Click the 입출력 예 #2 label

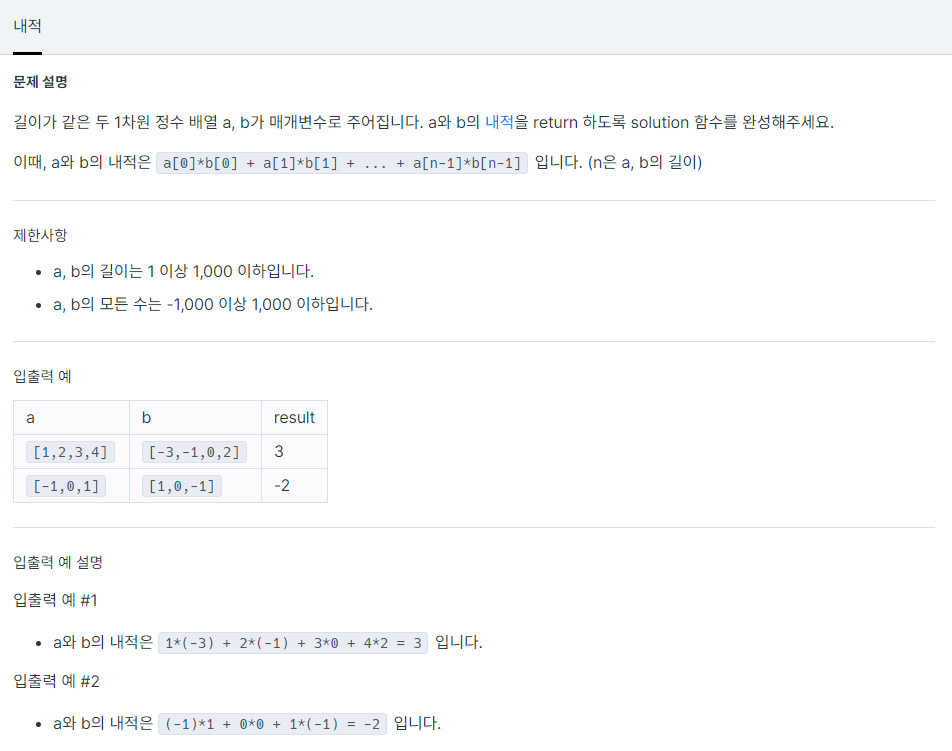pos(56,682)
